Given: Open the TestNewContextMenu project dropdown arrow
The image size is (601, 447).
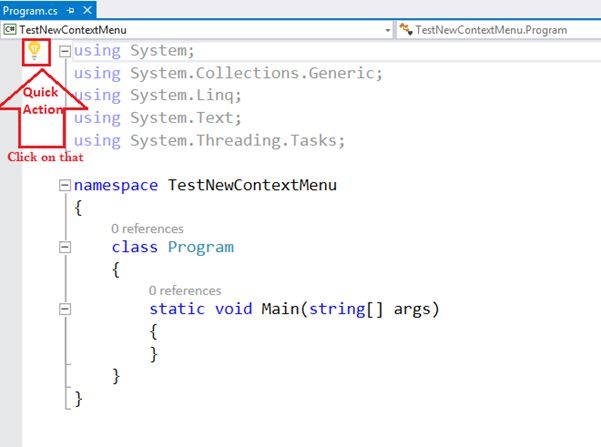Looking at the screenshot, I should pyautogui.click(x=388, y=30).
